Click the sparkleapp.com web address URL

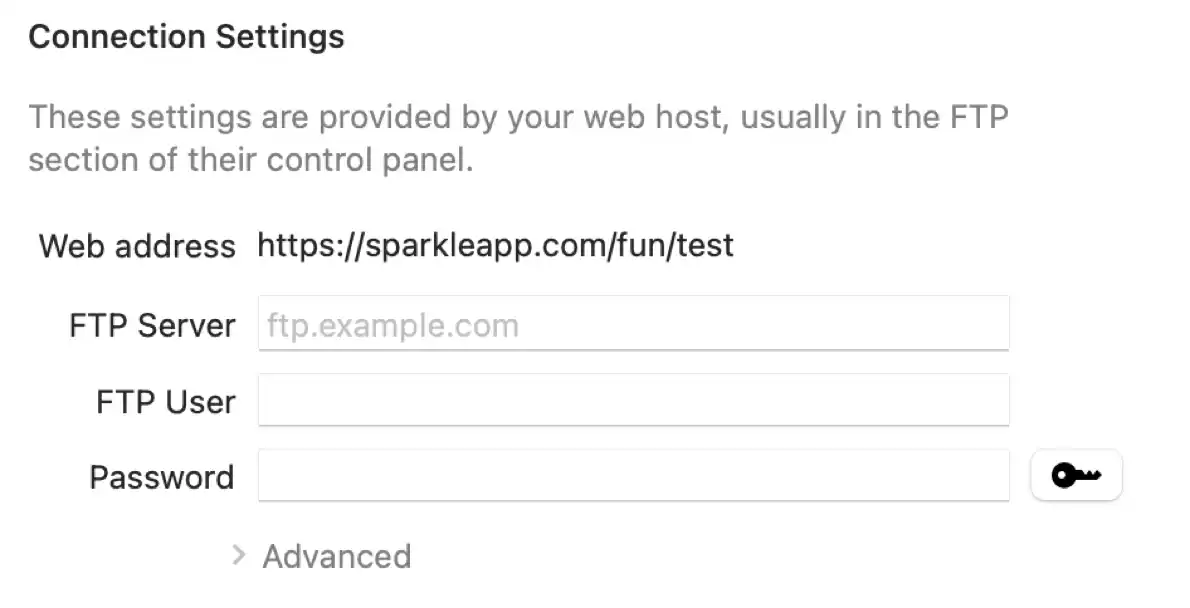[x=495, y=245]
